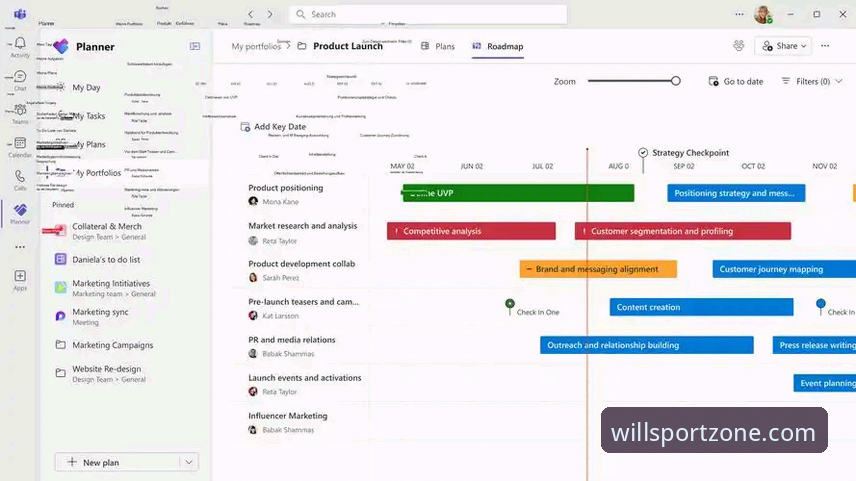Open the Press release writing bar
Viewport: 856px width, 481px height.
point(814,345)
